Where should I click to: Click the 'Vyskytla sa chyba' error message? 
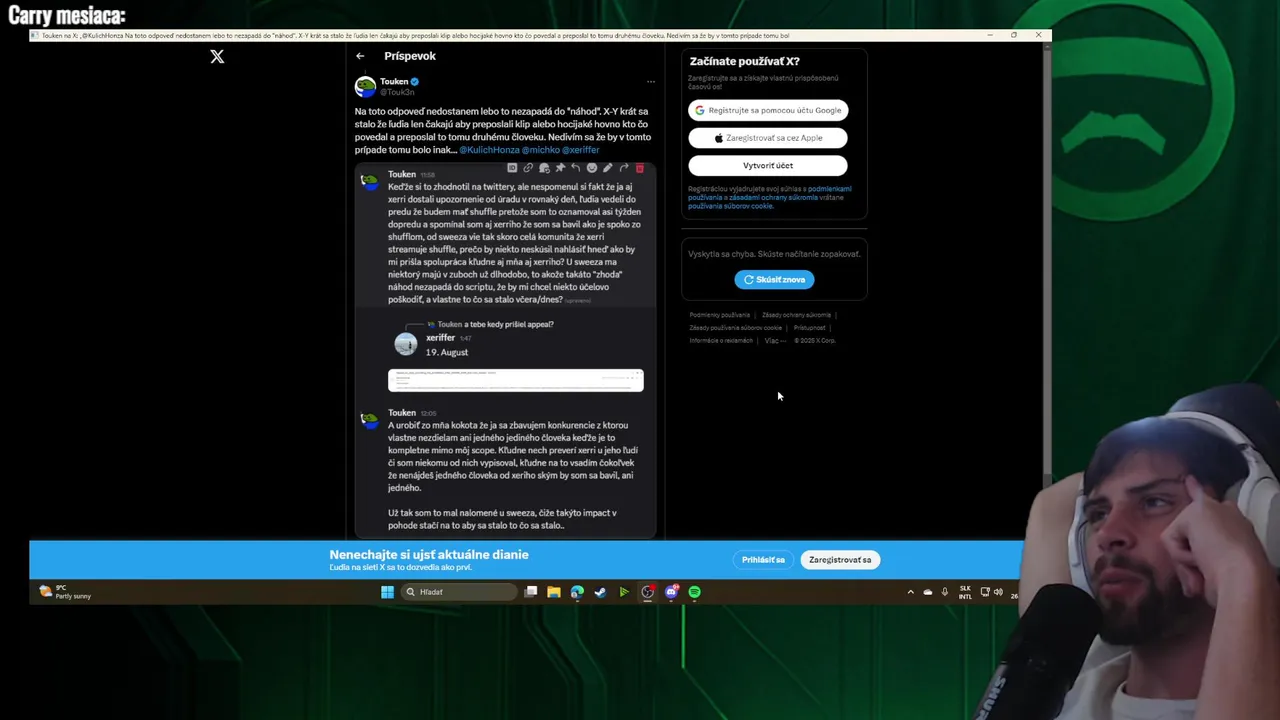[774, 254]
